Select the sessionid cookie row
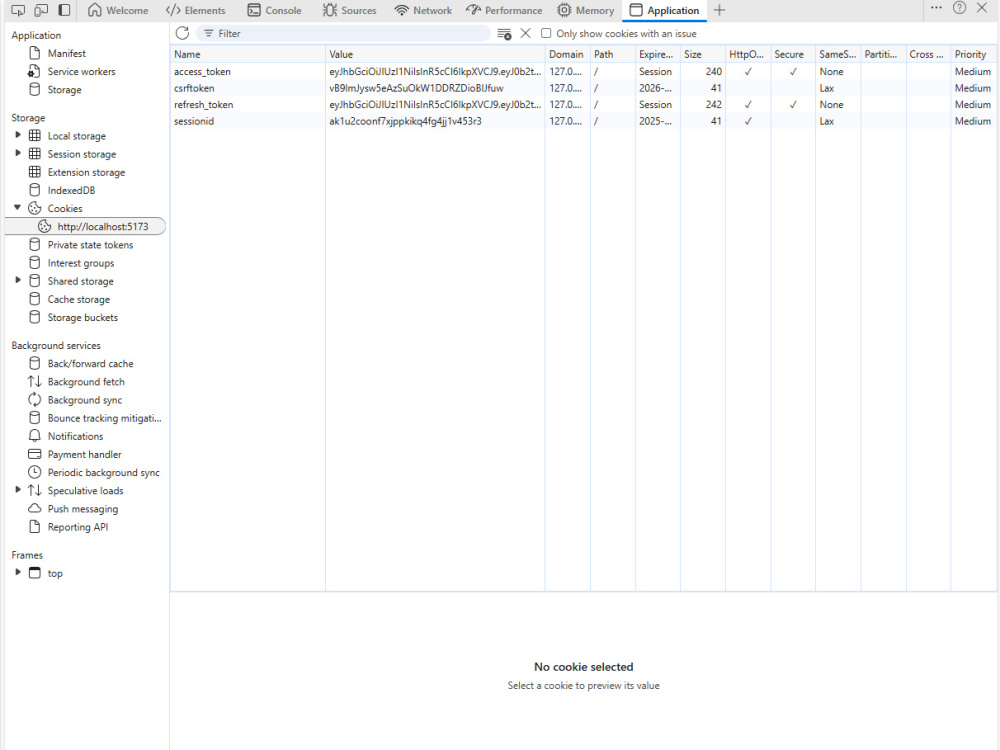The image size is (1000, 750). tap(583, 121)
